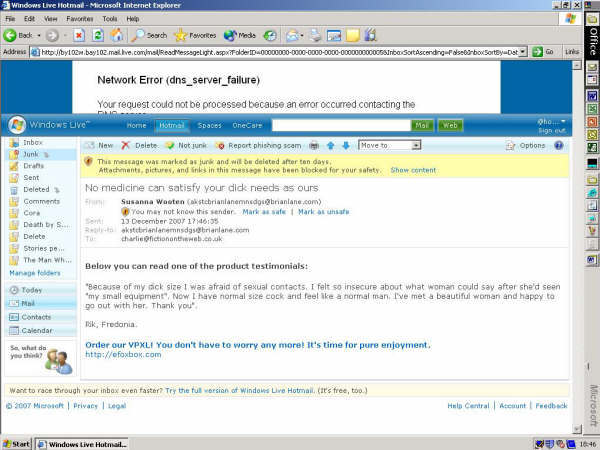Screen dimensions: 600x450
Task: Open the Inbox folder
Action: click(x=33, y=142)
